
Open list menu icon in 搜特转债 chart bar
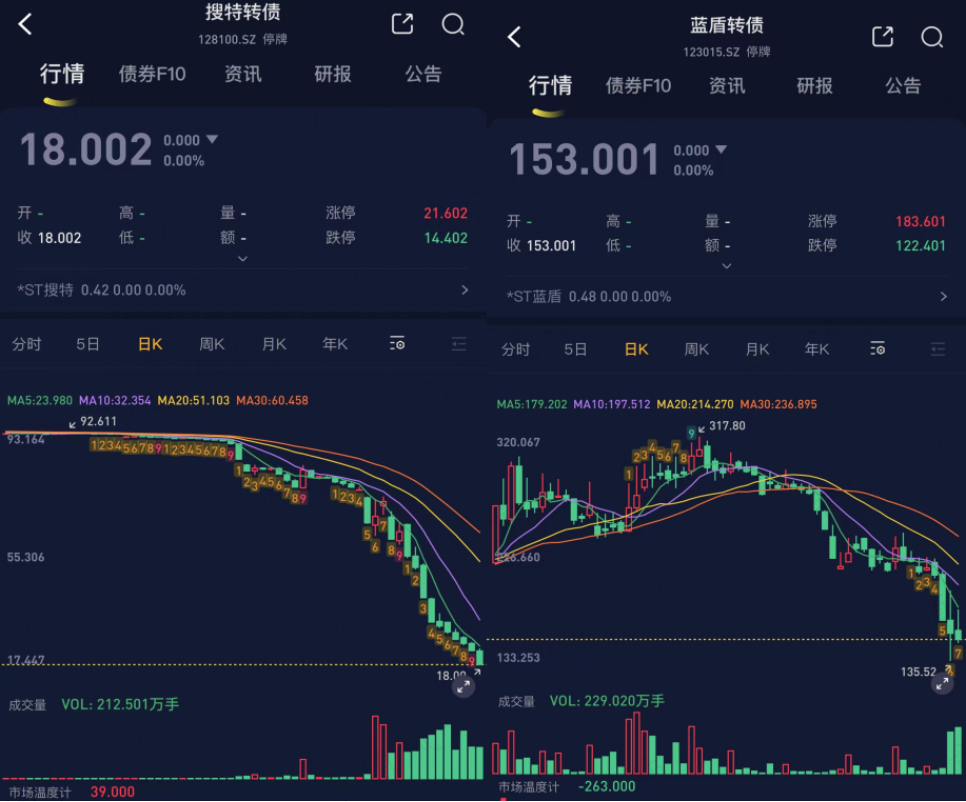tap(458, 344)
